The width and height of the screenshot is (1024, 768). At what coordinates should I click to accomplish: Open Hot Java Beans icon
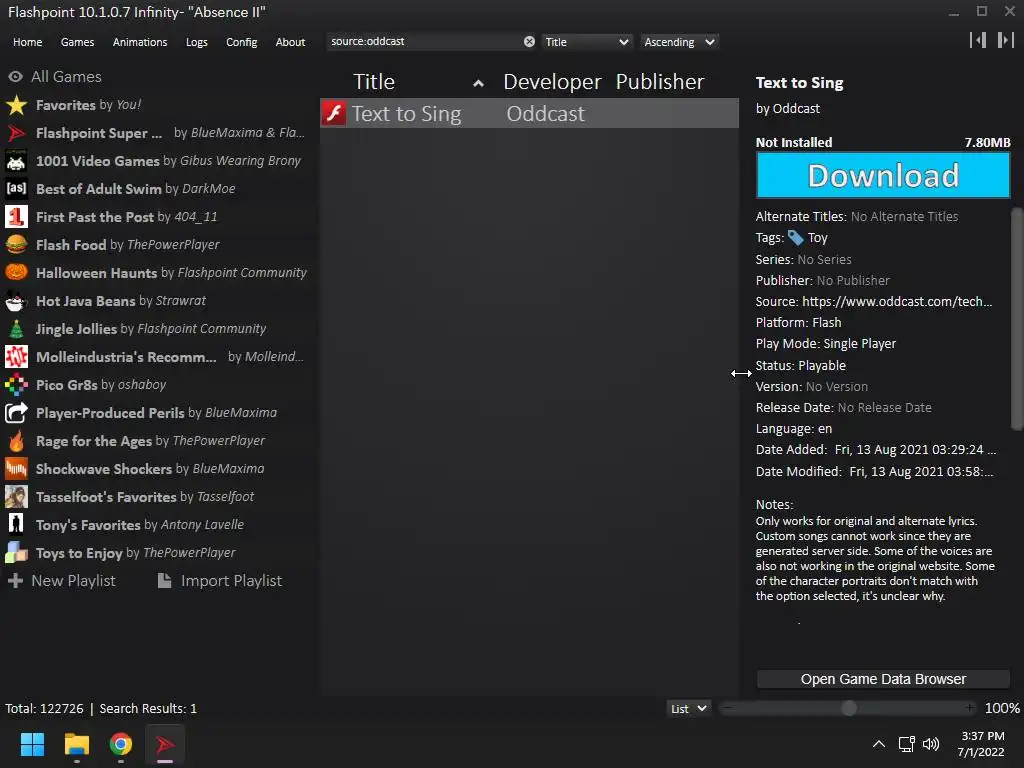[16, 301]
